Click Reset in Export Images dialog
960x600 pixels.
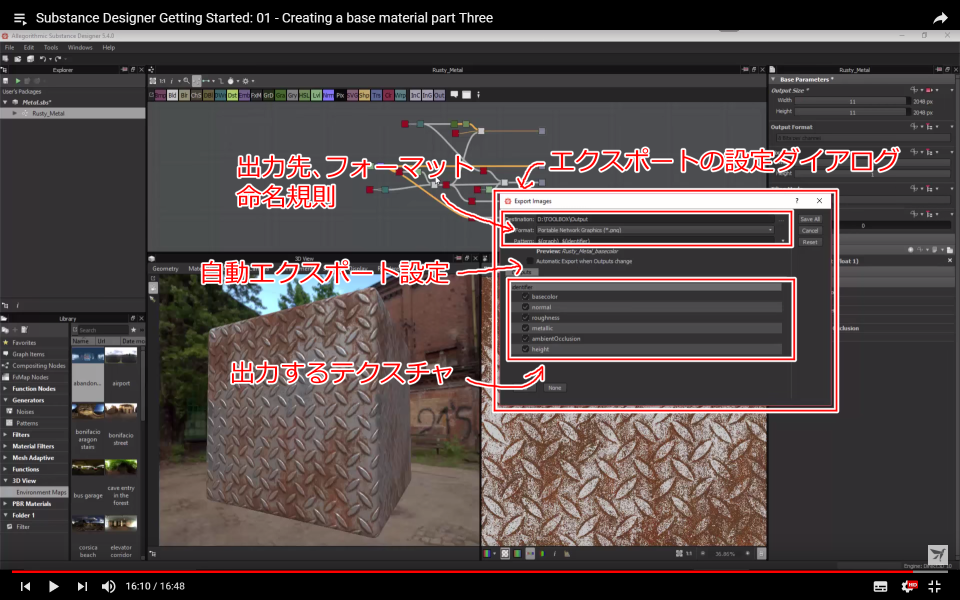(810, 242)
